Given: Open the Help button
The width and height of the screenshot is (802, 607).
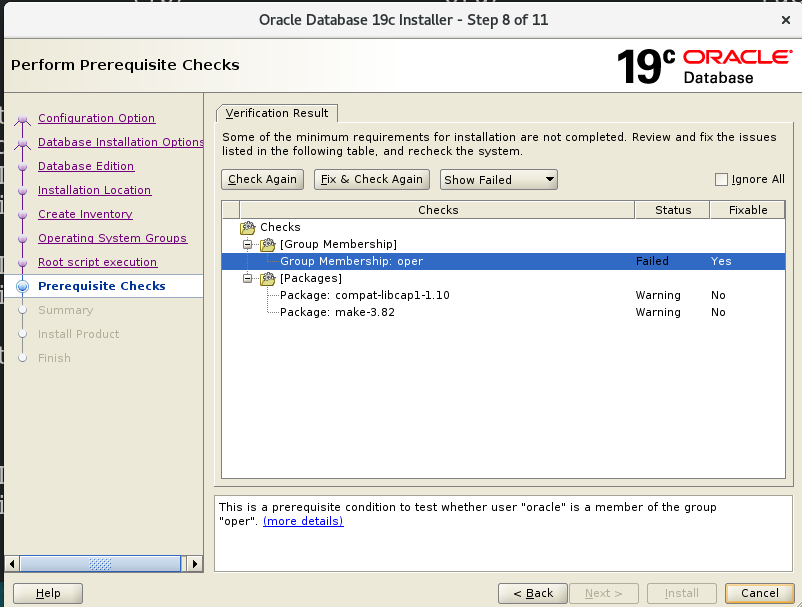Looking at the screenshot, I should click(x=48, y=593).
